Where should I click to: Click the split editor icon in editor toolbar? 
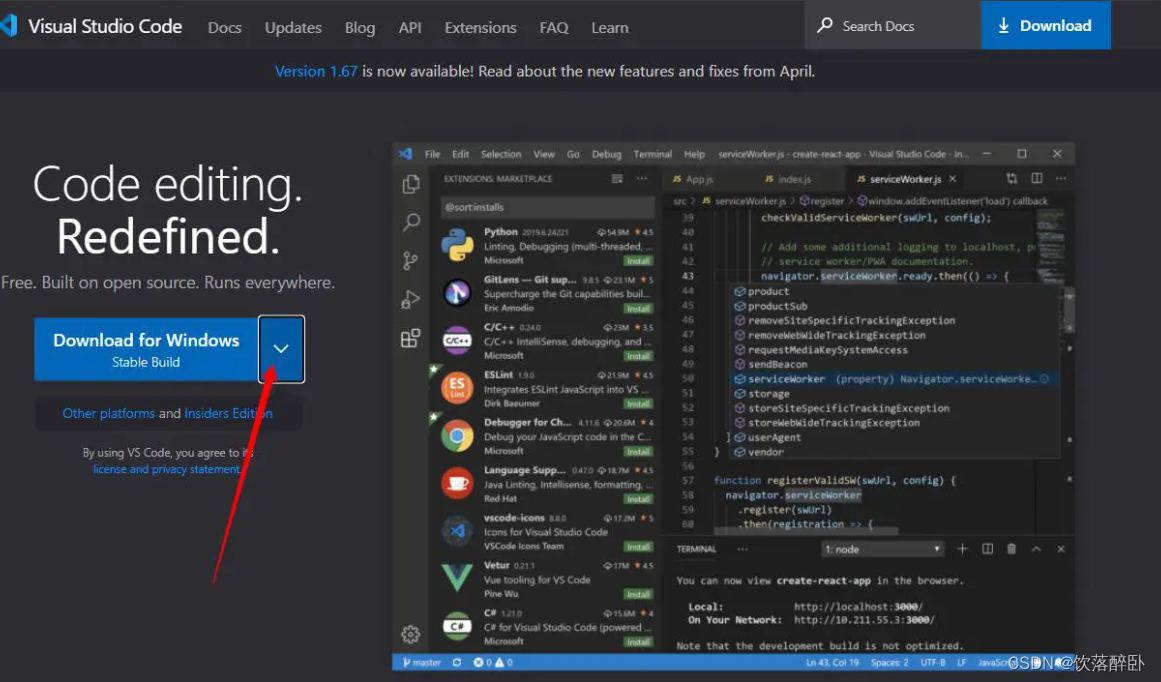[1037, 178]
